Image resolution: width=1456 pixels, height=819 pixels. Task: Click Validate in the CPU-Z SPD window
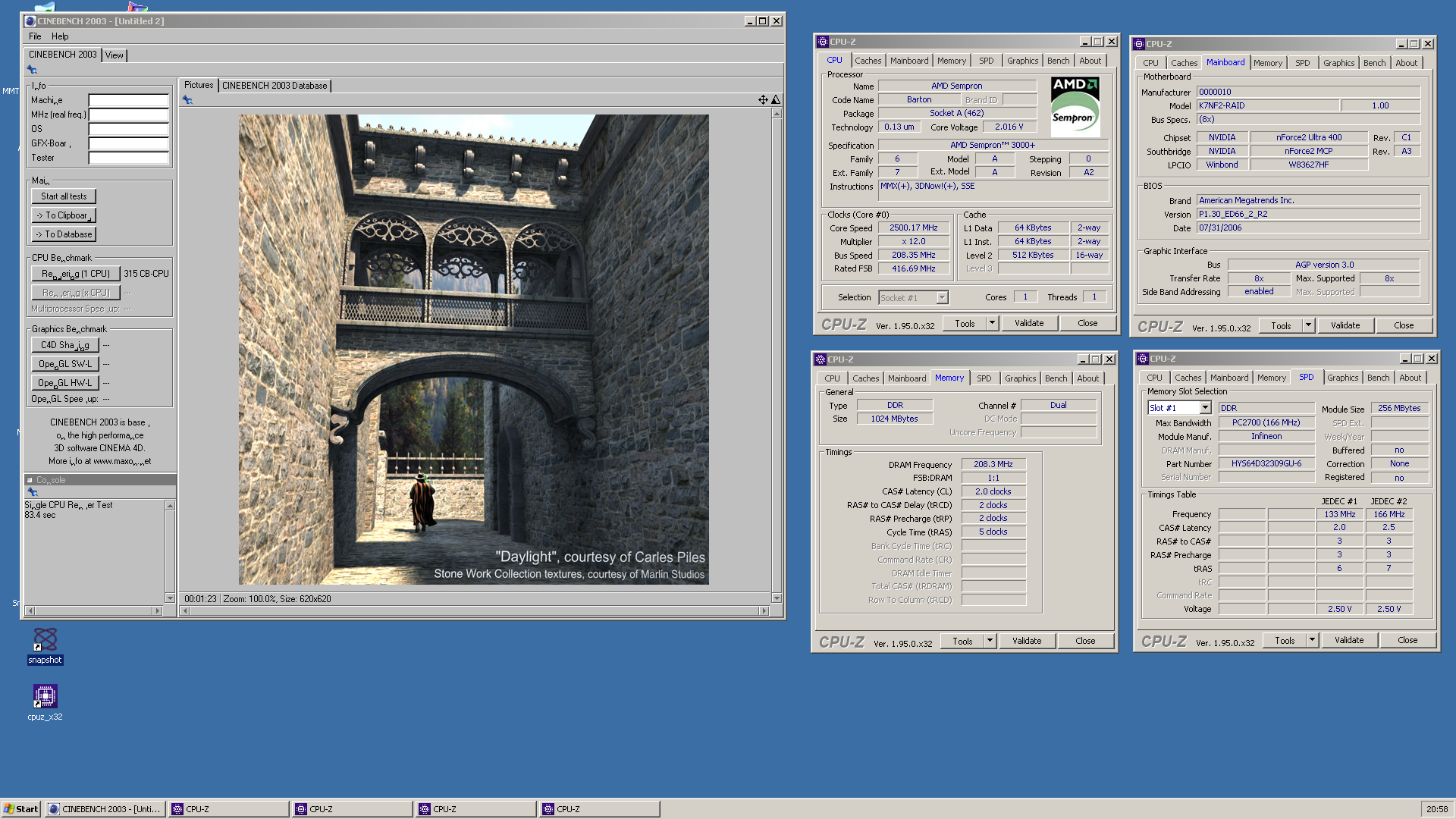tap(1349, 640)
